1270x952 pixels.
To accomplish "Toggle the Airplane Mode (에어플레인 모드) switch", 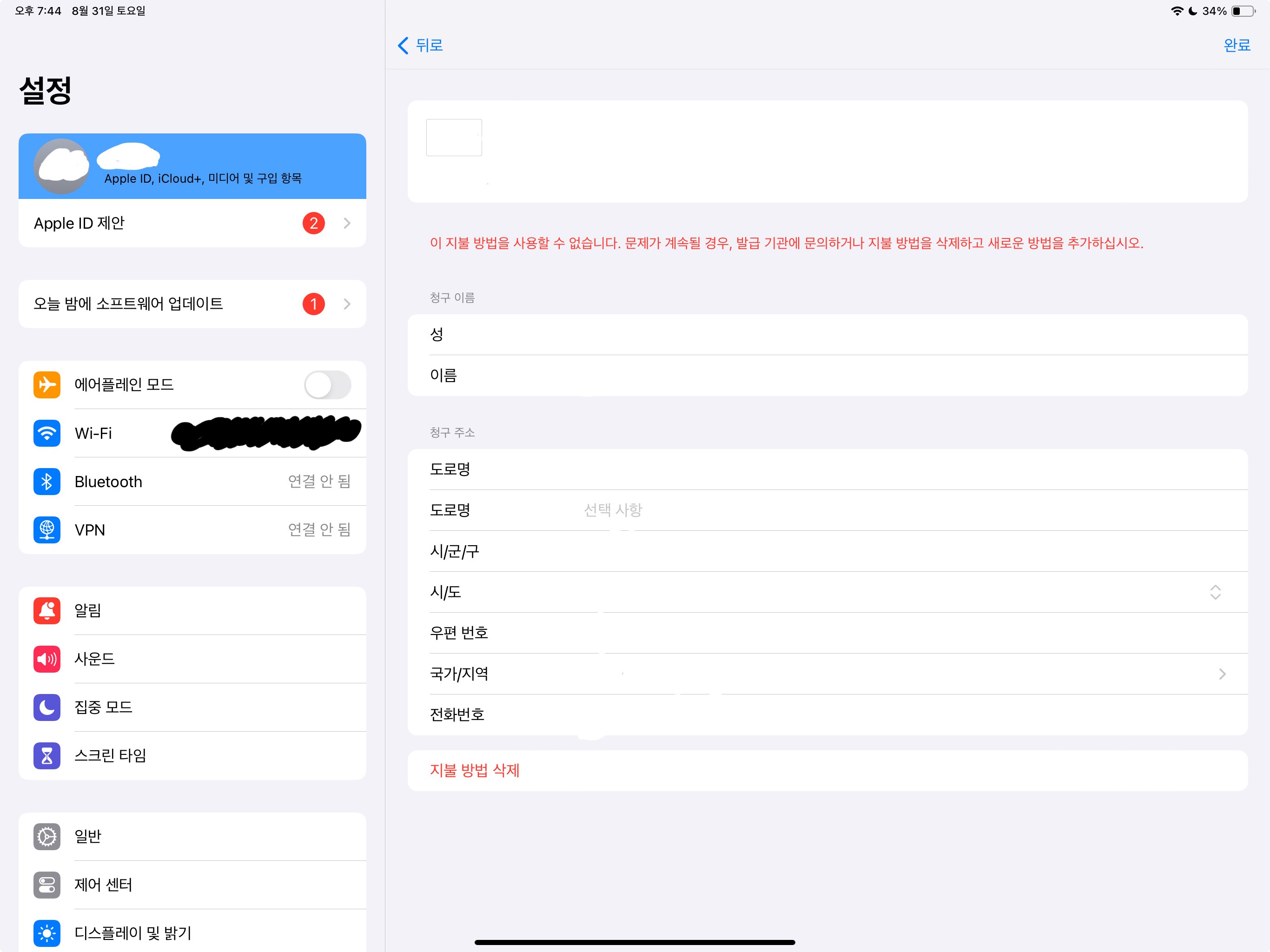I will (x=327, y=385).
